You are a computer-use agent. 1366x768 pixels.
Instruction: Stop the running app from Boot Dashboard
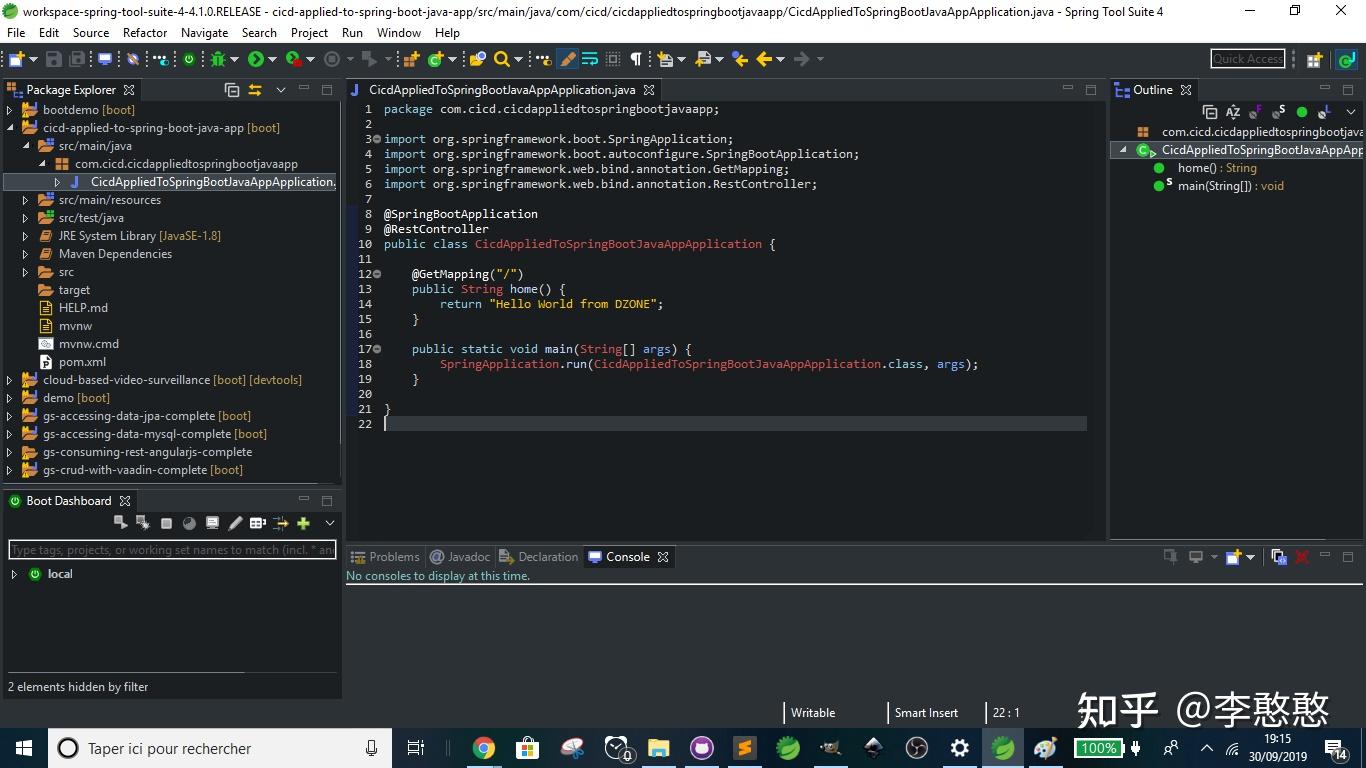(165, 522)
